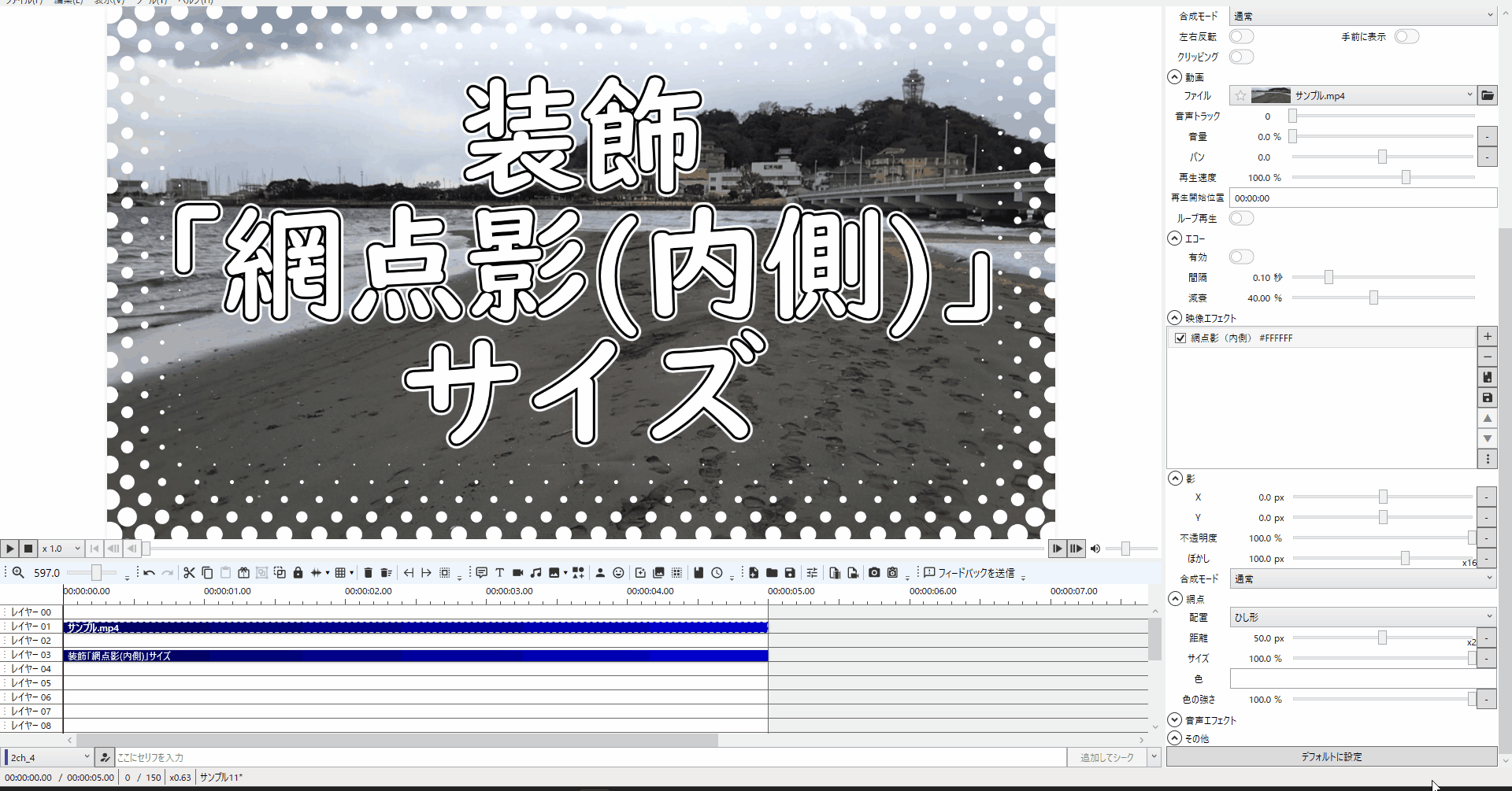Click フィードバックを送信
1512x791 pixels.
pos(969,573)
